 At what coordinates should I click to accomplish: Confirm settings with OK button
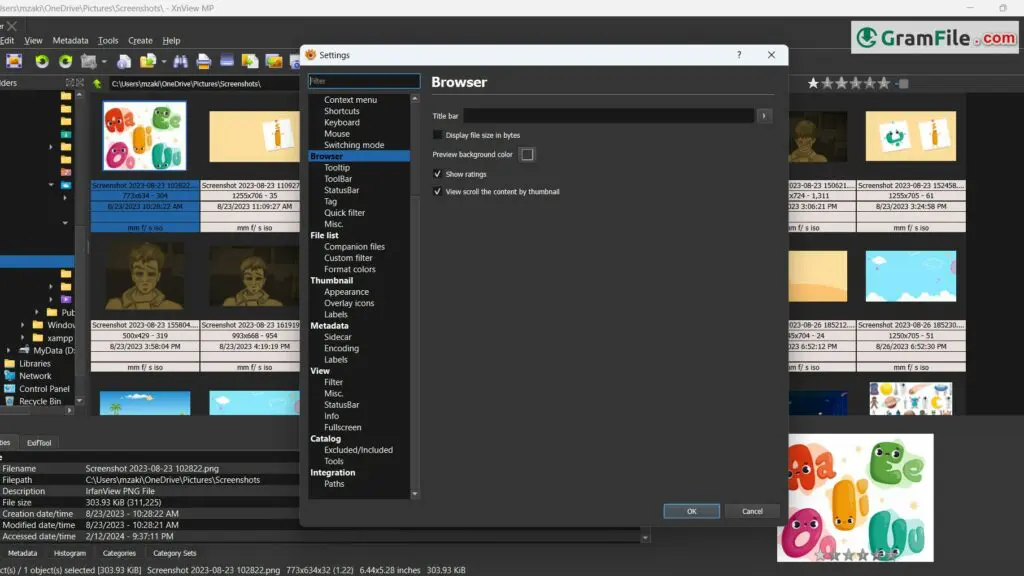pyautogui.click(x=692, y=511)
